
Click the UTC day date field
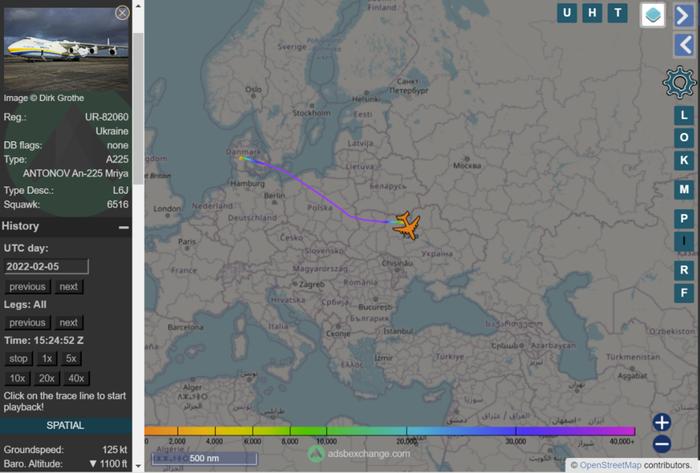point(46,267)
